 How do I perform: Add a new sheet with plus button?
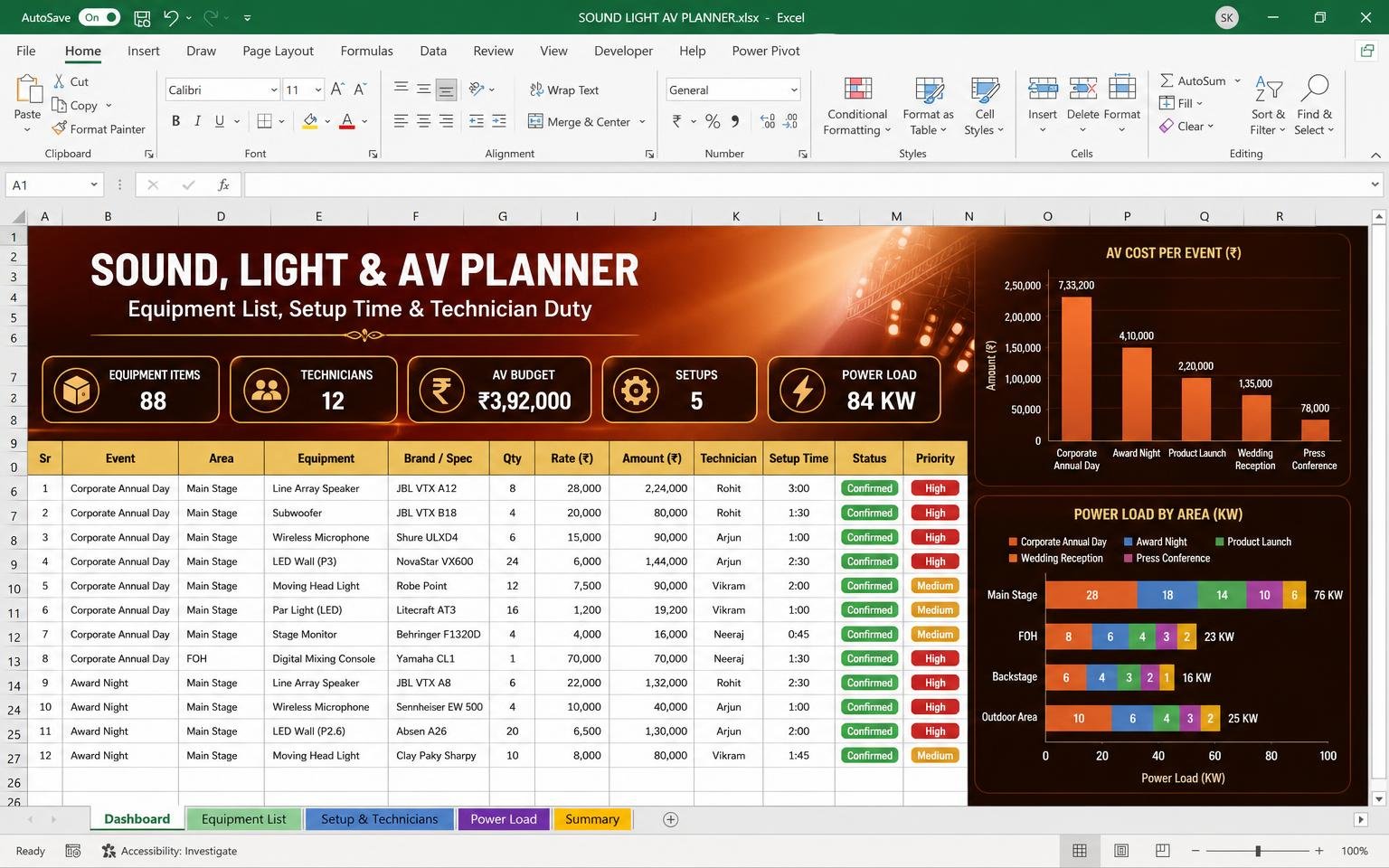(x=670, y=819)
